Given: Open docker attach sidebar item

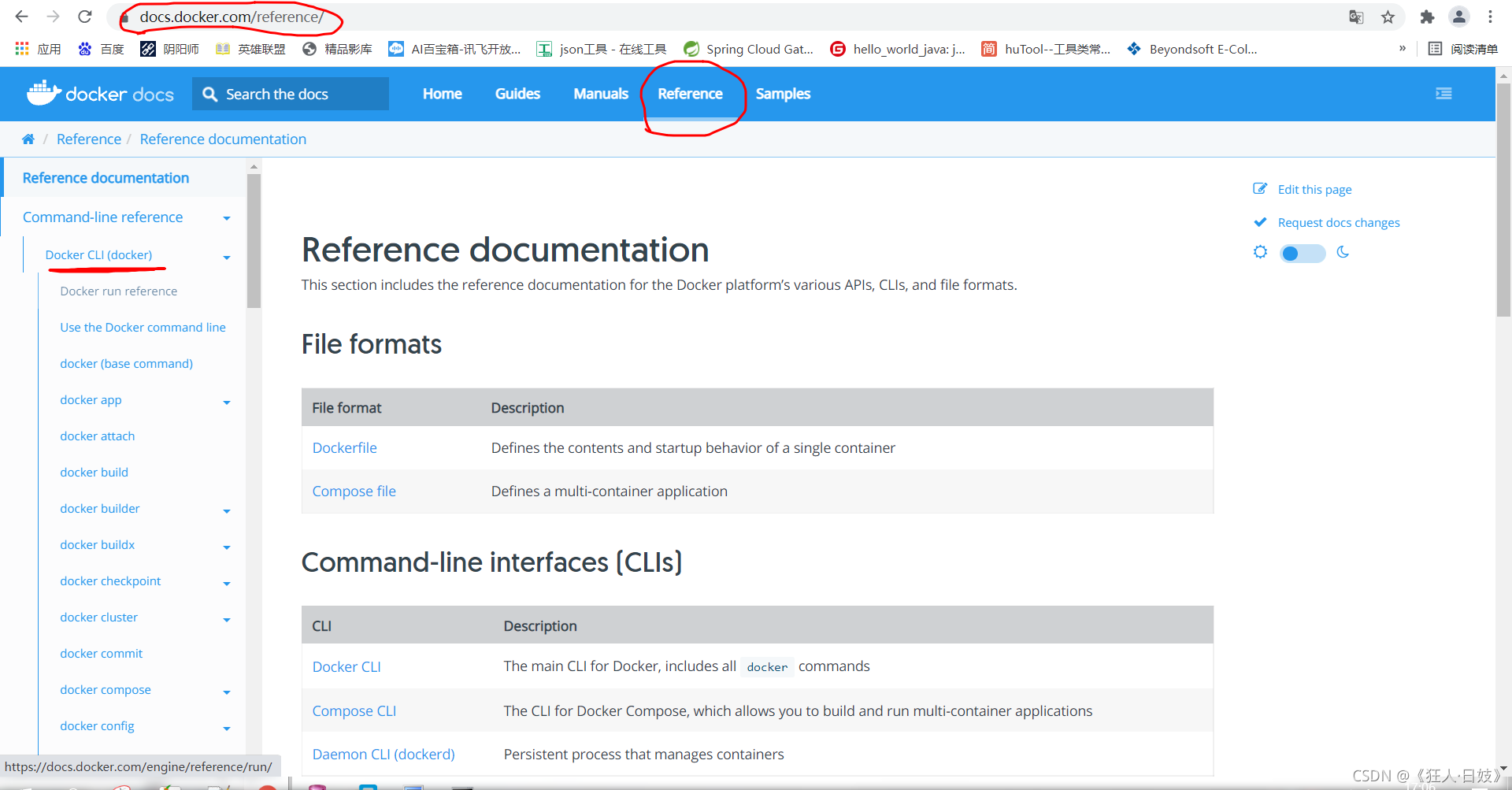Looking at the screenshot, I should 97,436.
